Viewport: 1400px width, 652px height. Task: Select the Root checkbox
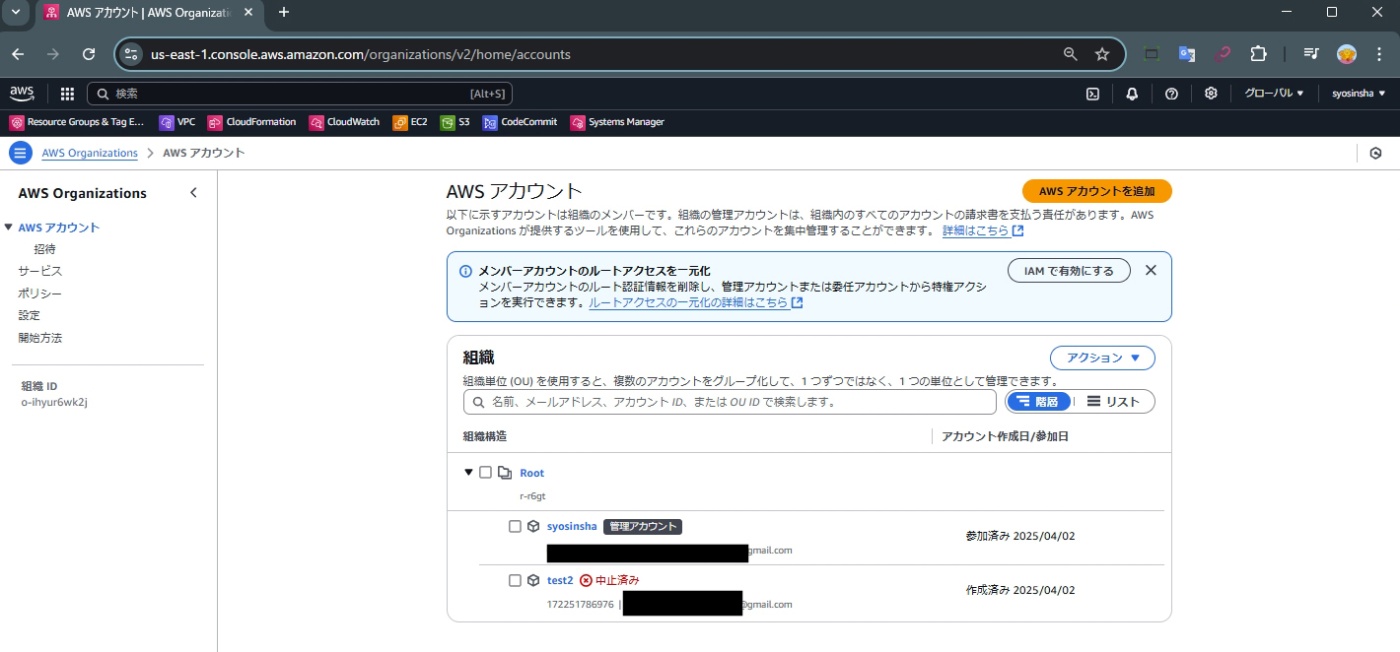click(x=485, y=472)
